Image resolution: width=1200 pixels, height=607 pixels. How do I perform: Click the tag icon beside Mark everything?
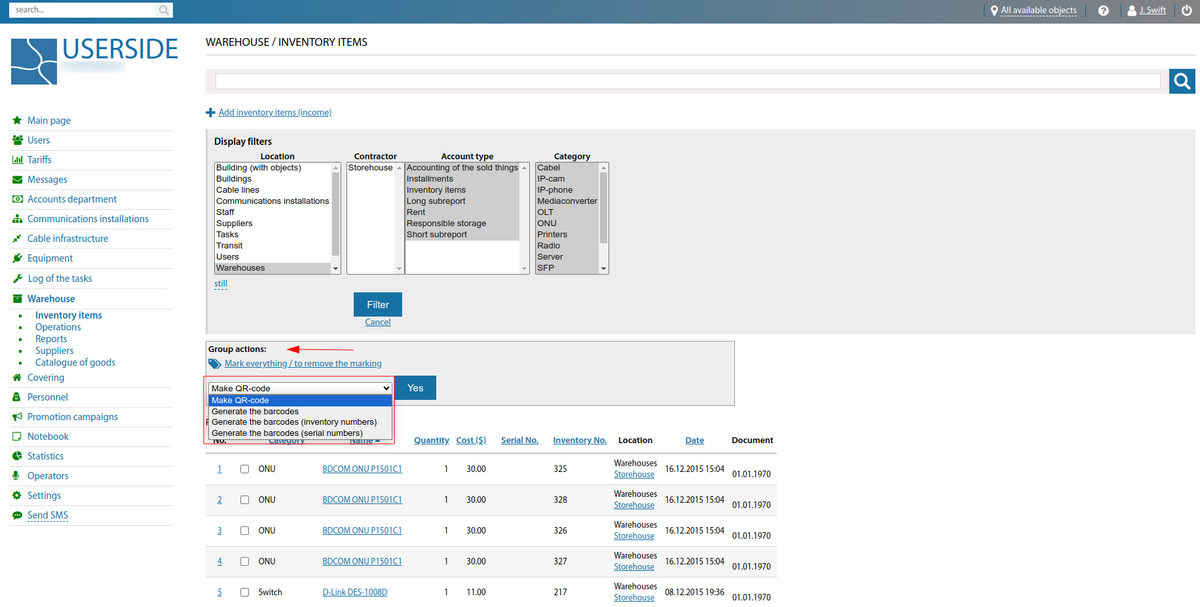[x=215, y=364]
